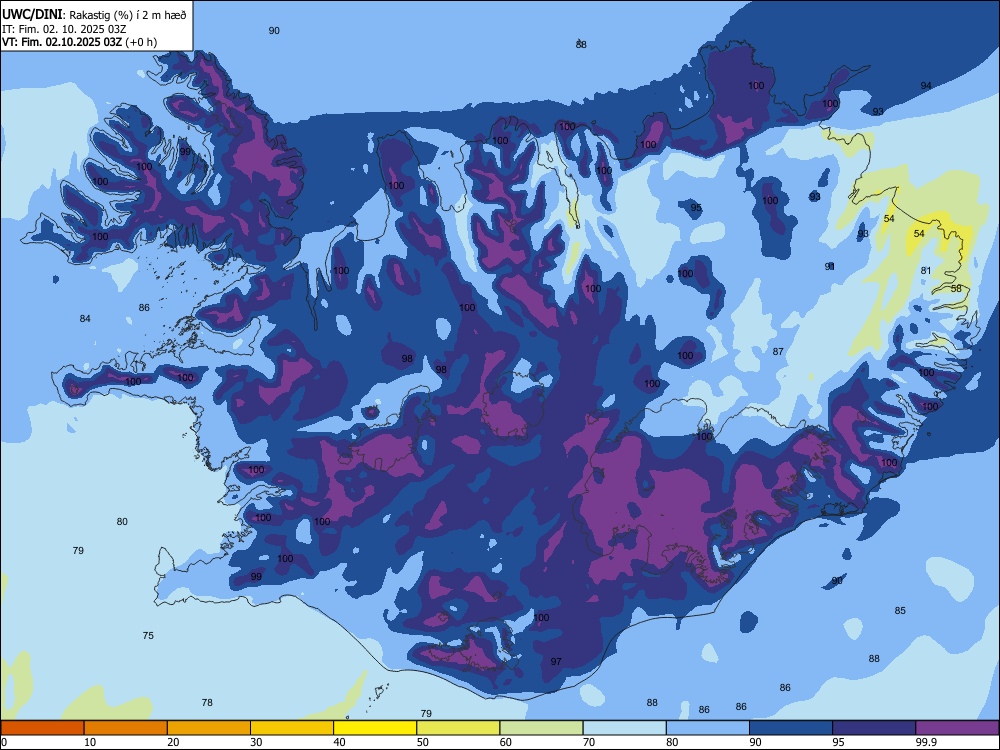
Task: Click the purple above-99.9 legend swatch
Action: 957,728
